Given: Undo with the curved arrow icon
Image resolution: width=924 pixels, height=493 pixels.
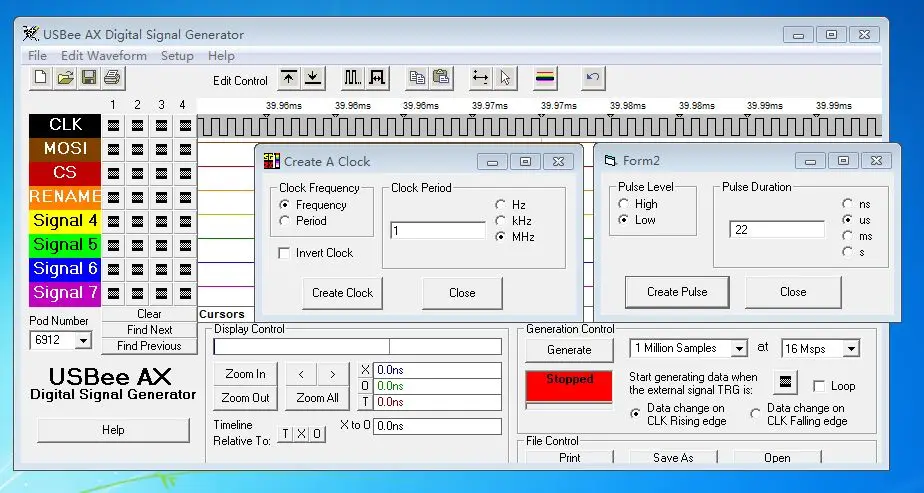Looking at the screenshot, I should point(593,78).
